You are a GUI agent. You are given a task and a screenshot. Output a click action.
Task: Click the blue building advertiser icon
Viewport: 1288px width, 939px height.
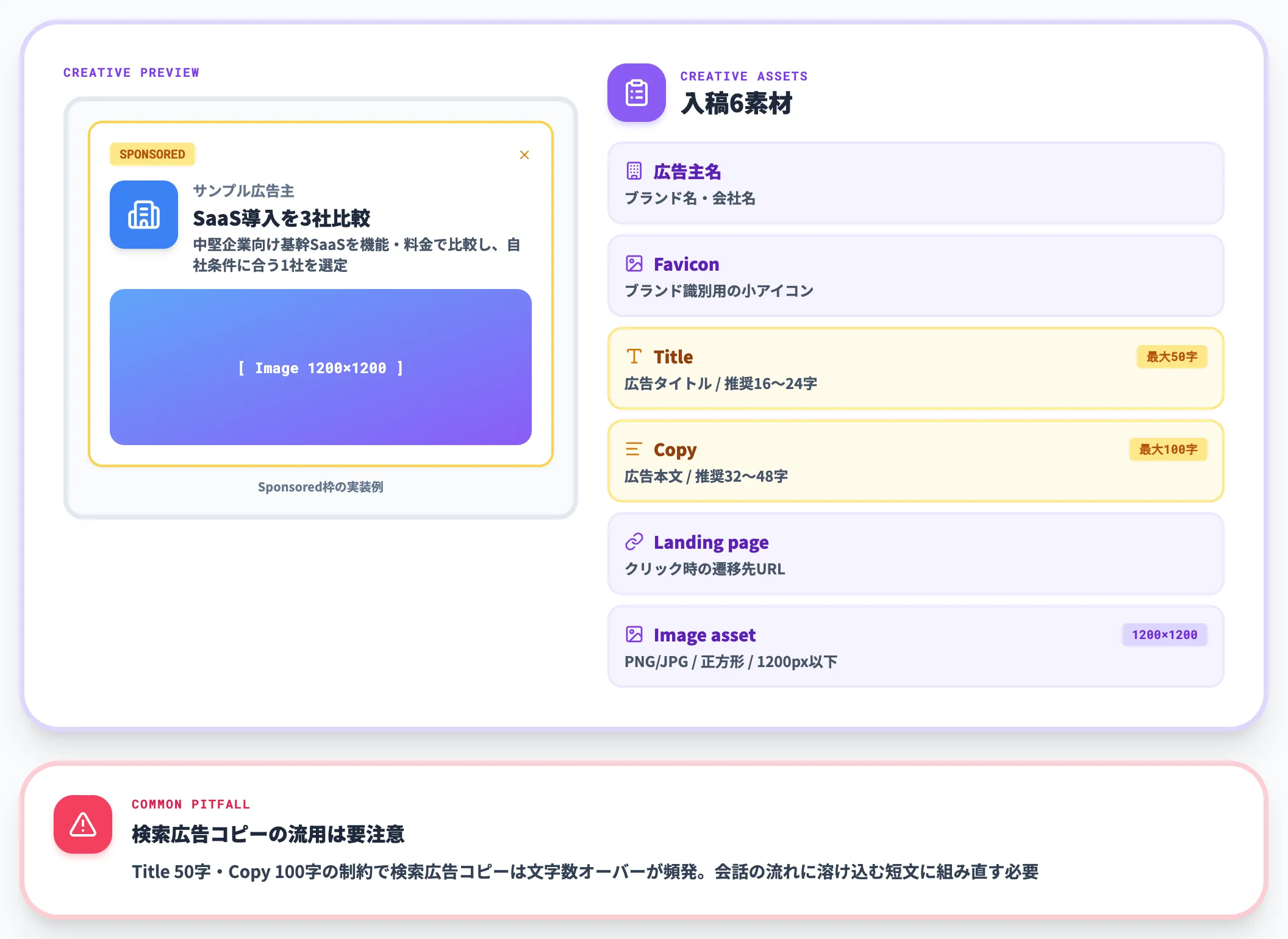(144, 215)
